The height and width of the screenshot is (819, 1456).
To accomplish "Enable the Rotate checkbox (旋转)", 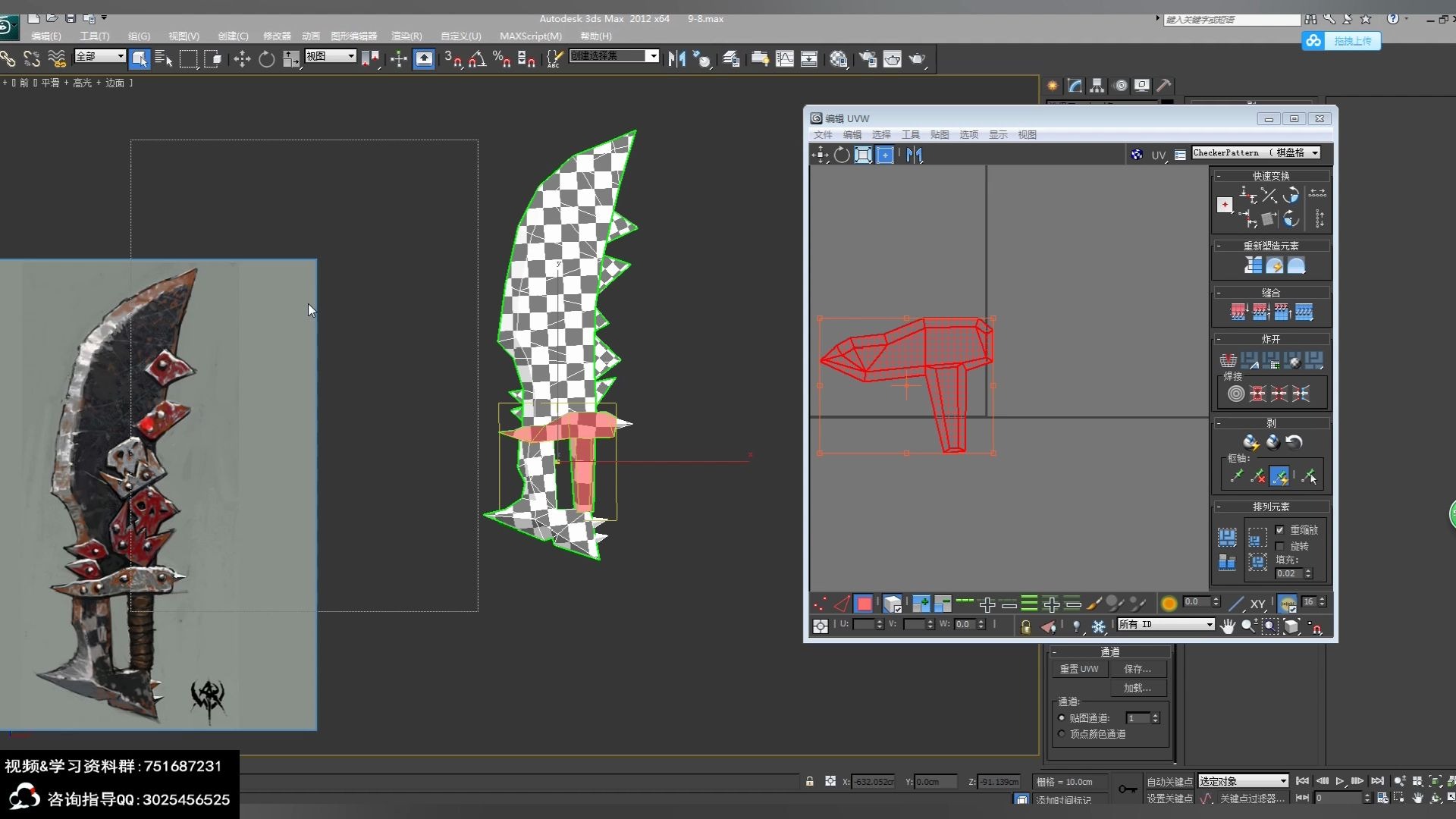I will click(1280, 546).
